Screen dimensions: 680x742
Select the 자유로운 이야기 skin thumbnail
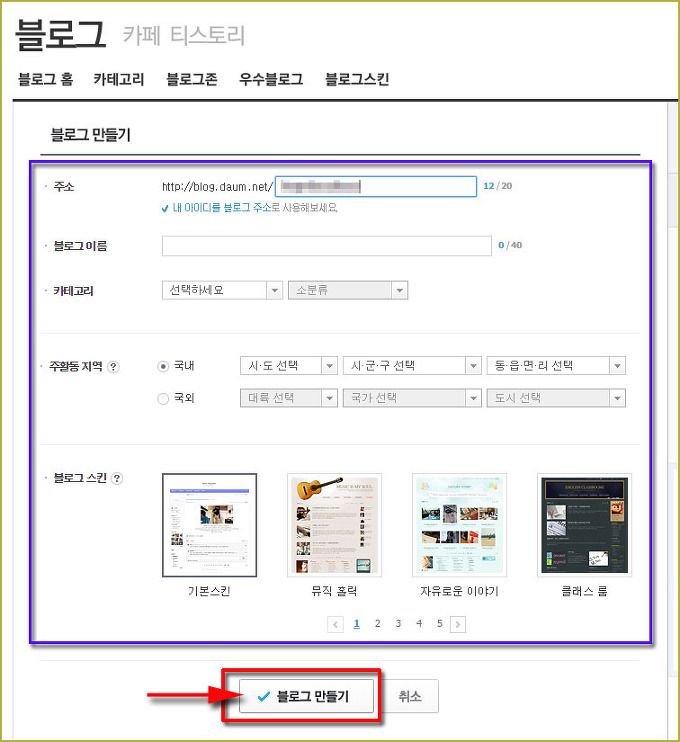[459, 525]
